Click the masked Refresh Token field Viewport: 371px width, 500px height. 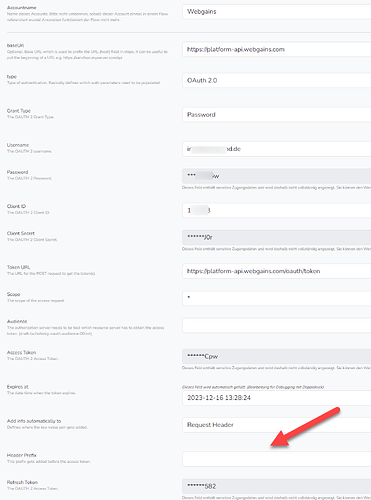pyautogui.click(x=277, y=486)
